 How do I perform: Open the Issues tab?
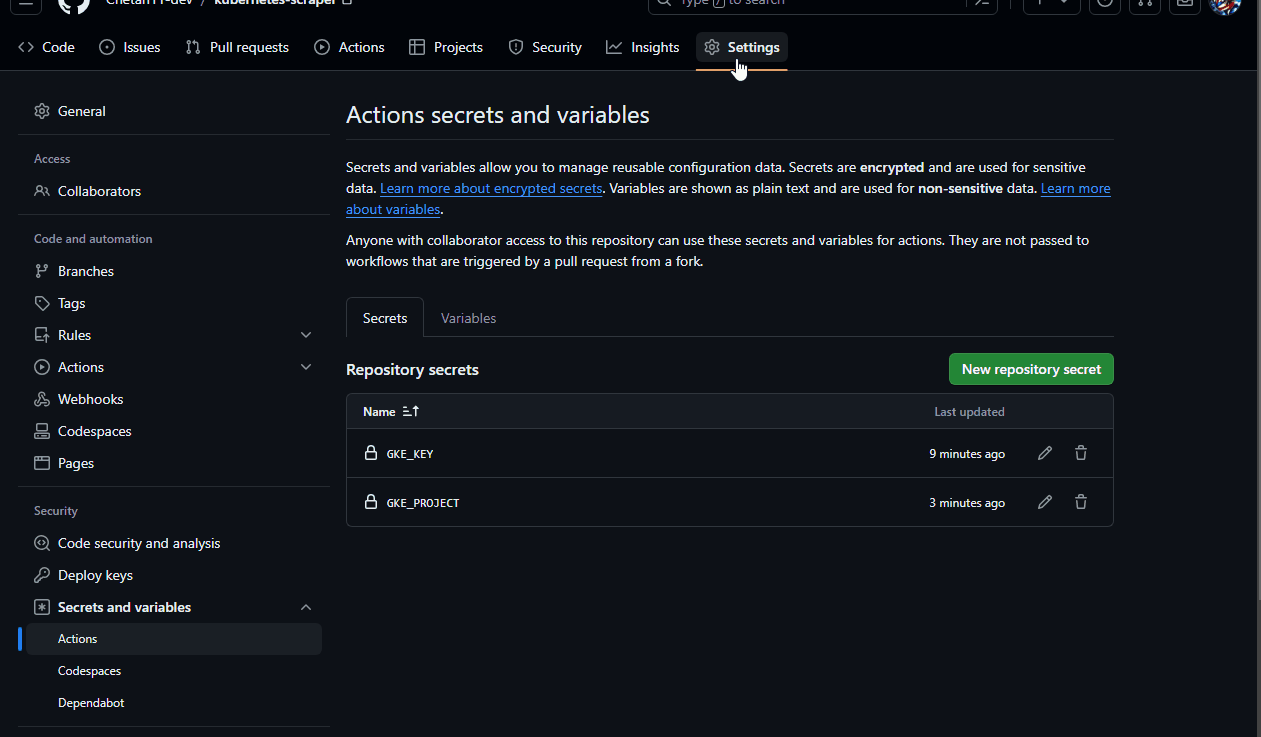(x=130, y=47)
